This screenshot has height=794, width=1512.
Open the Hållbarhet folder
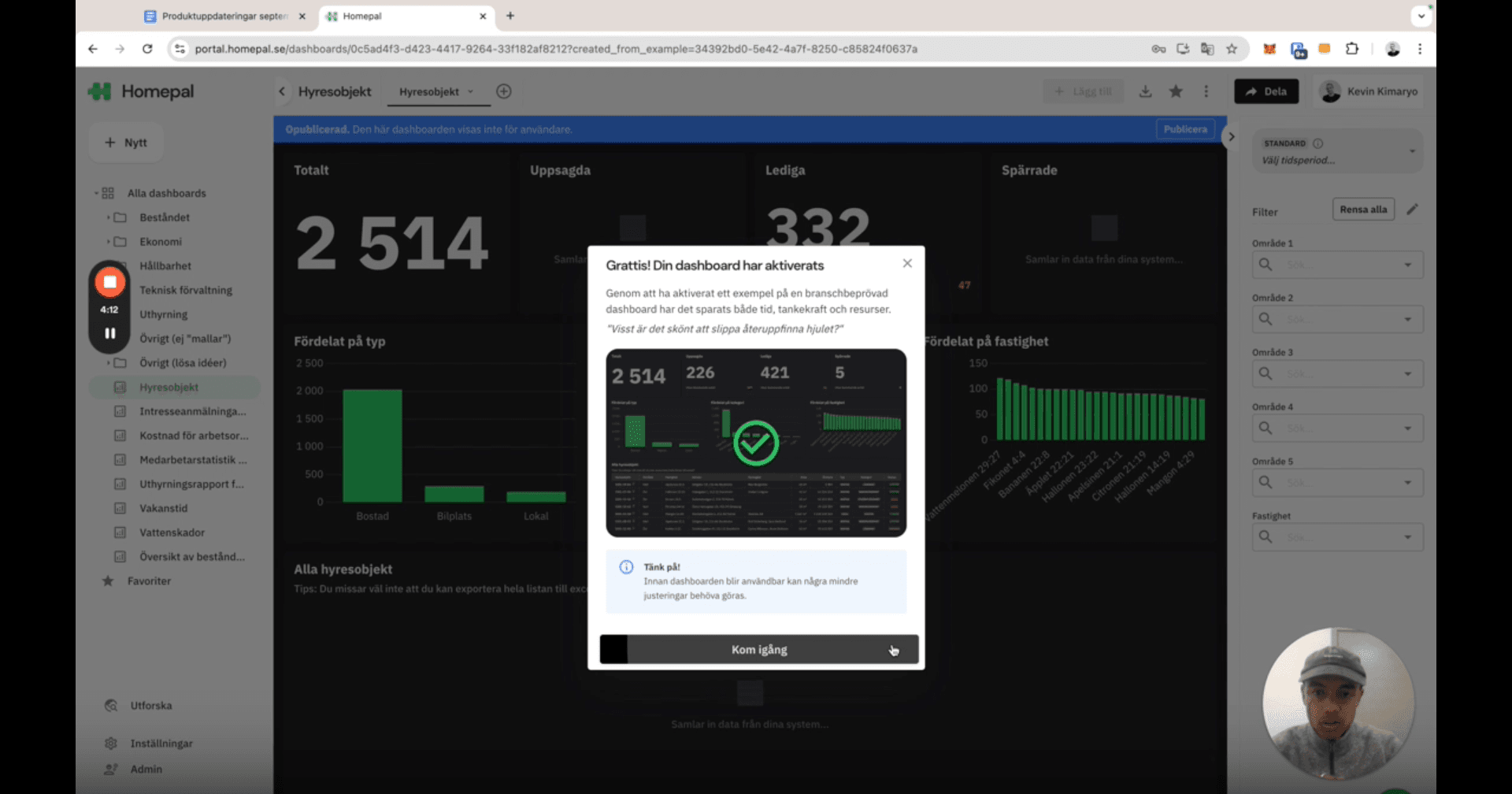pos(165,265)
